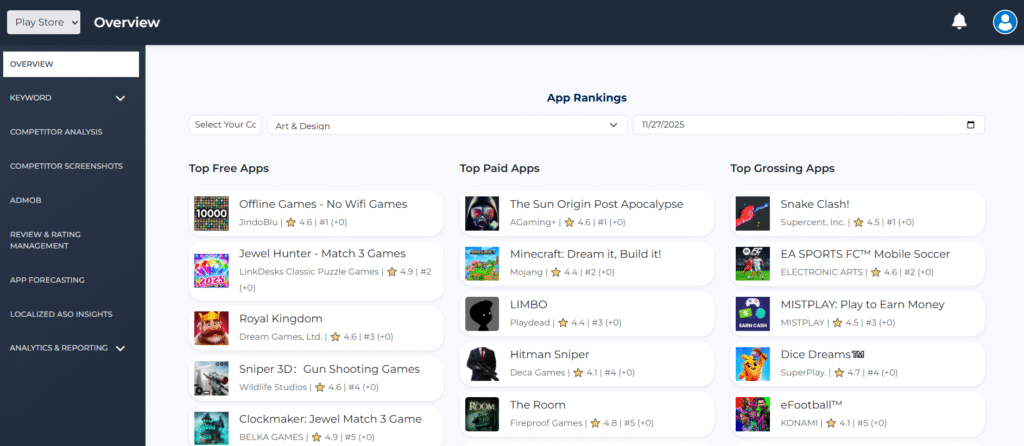
Task: Click the Minecraft app icon
Action: click(482, 264)
